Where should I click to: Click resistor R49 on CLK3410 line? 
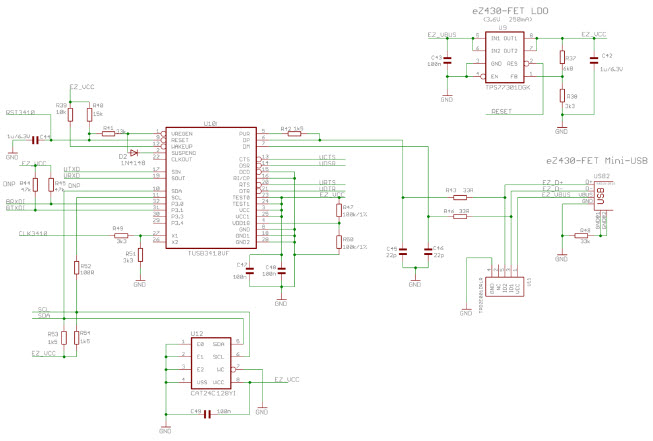(x=121, y=236)
